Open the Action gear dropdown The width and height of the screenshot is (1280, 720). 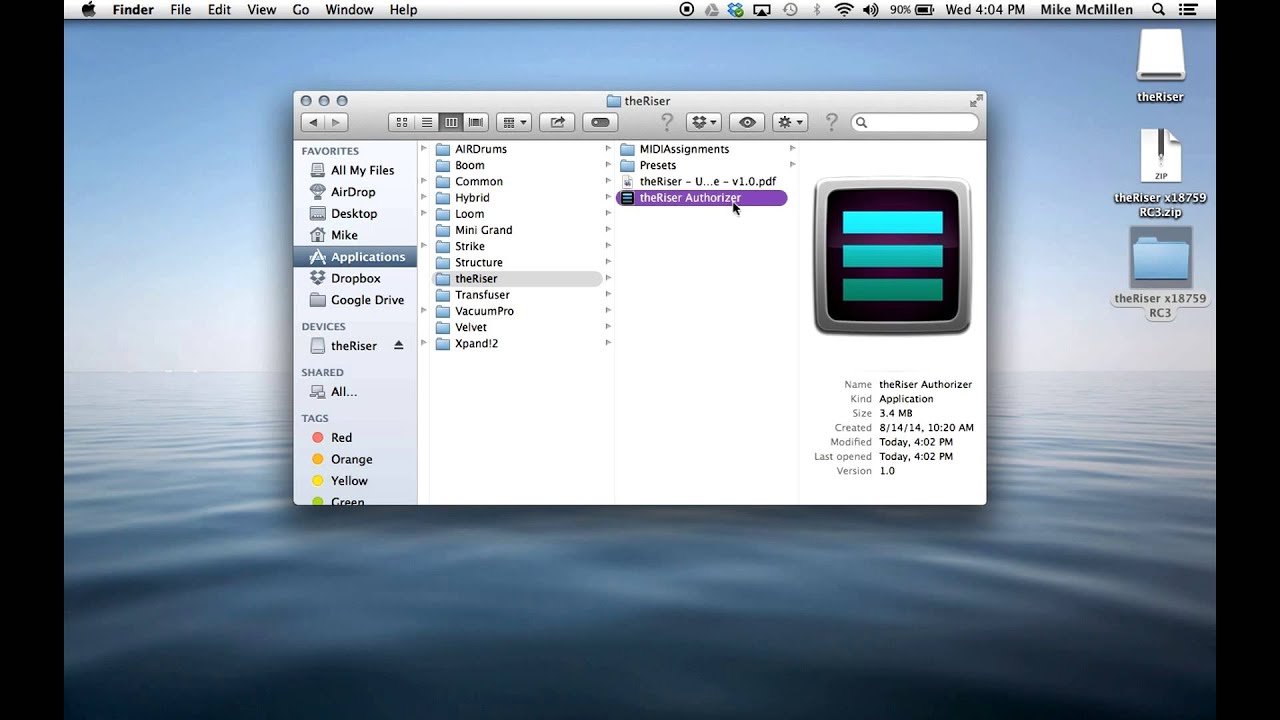click(790, 122)
